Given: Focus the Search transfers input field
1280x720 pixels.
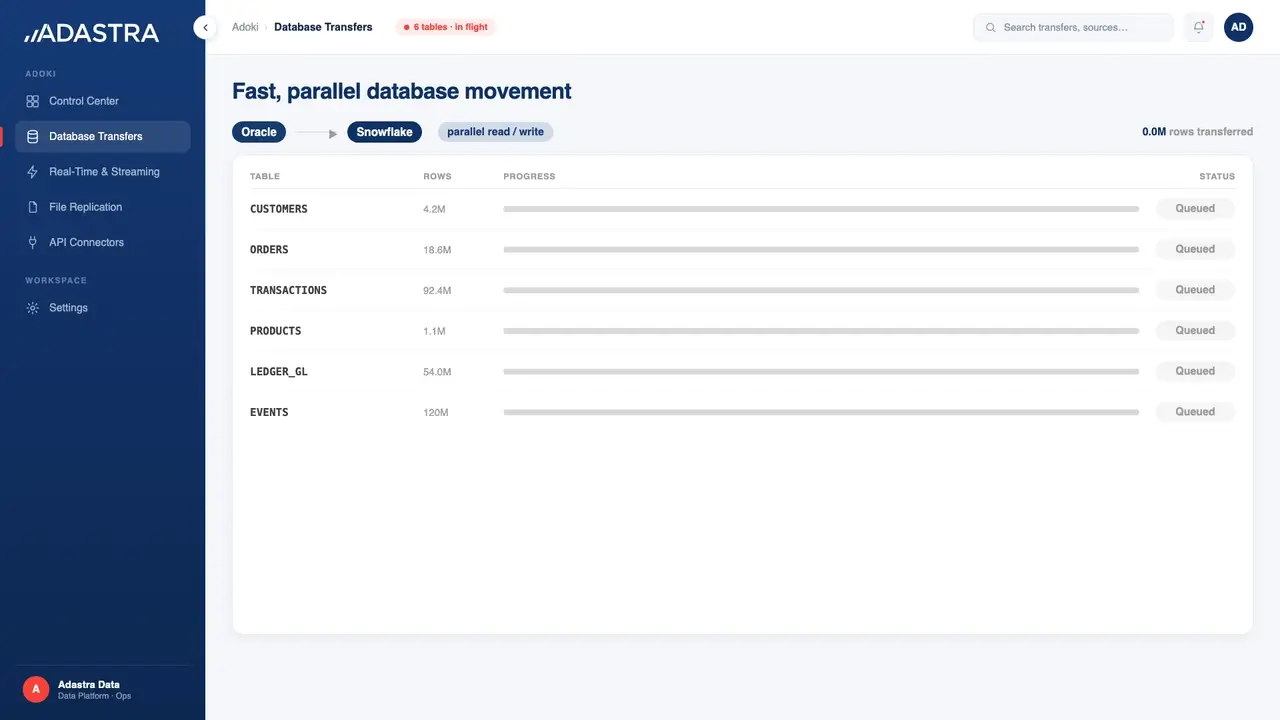Looking at the screenshot, I should [x=1073, y=27].
